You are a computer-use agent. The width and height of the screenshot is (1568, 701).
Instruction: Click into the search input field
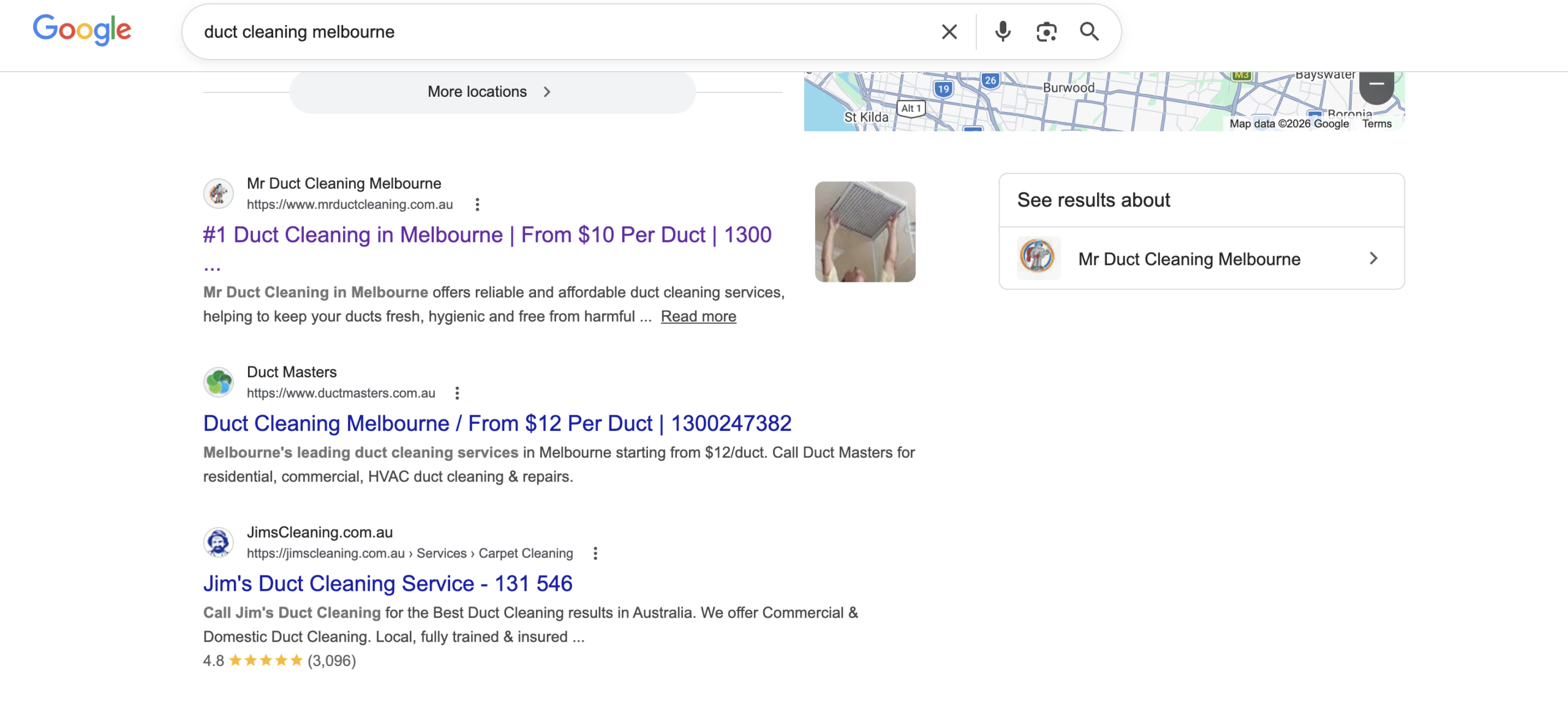[551, 32]
